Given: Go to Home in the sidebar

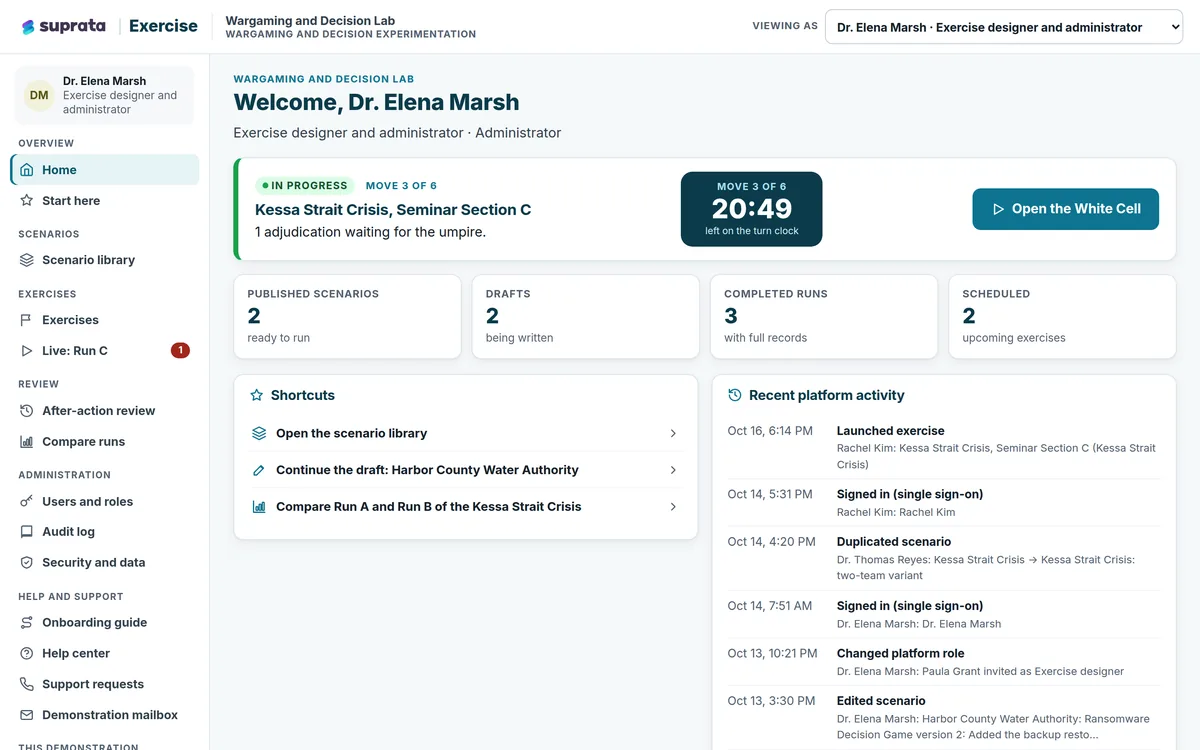Looking at the screenshot, I should pyautogui.click(x=105, y=170).
